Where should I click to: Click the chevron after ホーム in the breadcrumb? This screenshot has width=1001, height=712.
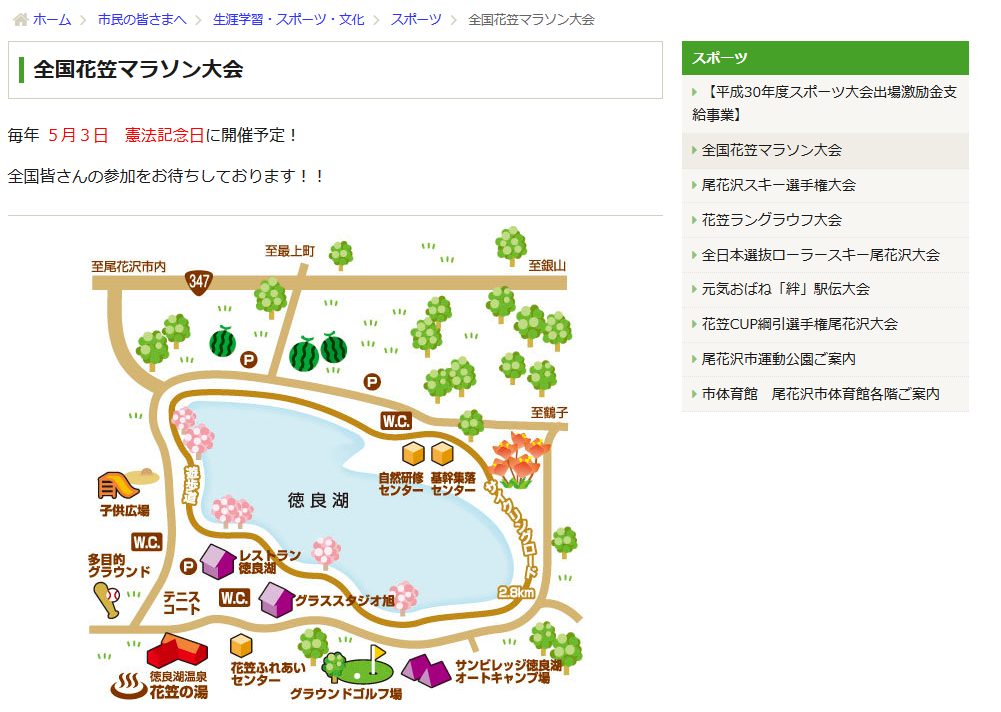pyautogui.click(x=83, y=20)
